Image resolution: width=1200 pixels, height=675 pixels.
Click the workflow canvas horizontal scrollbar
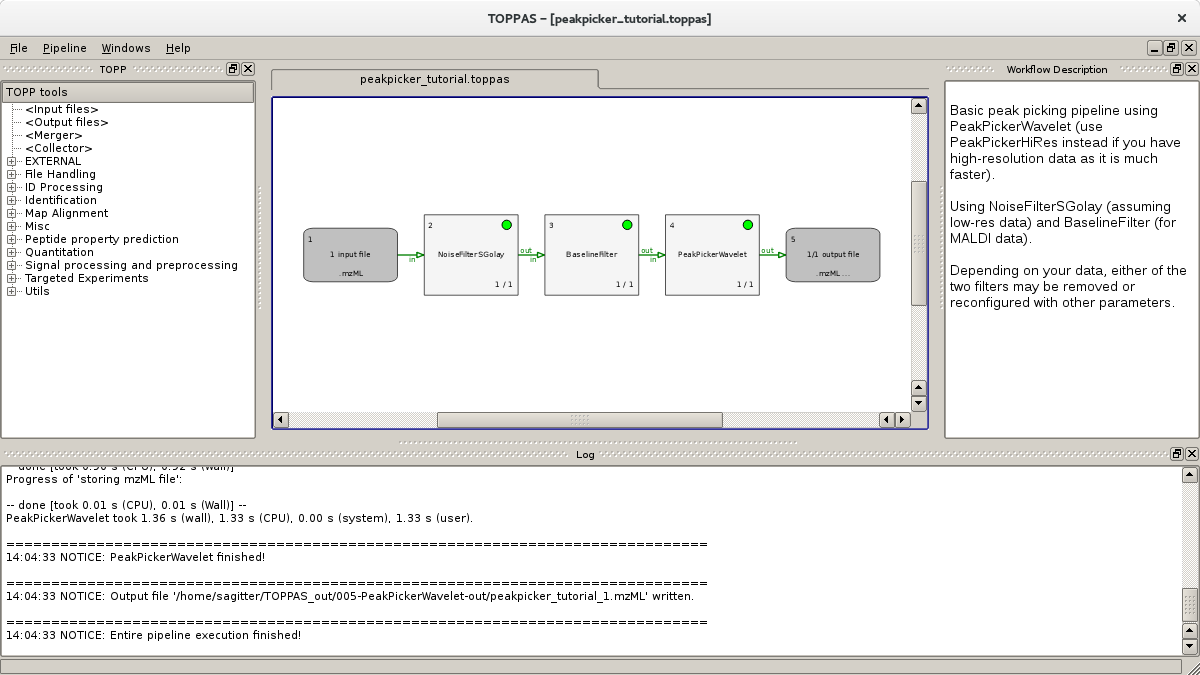(580, 419)
